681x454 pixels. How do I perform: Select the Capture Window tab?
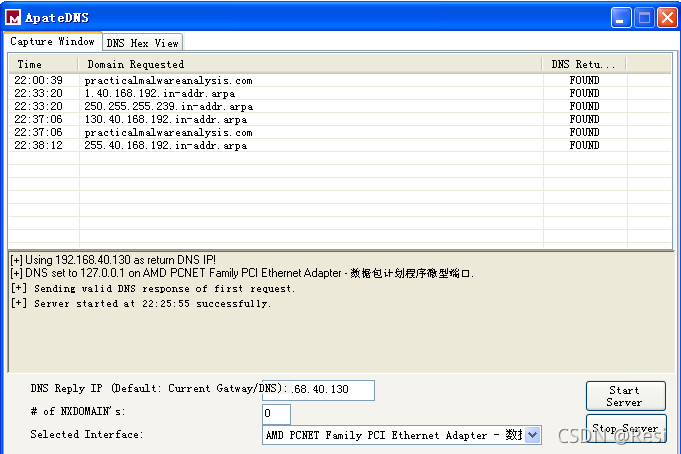pos(52,41)
